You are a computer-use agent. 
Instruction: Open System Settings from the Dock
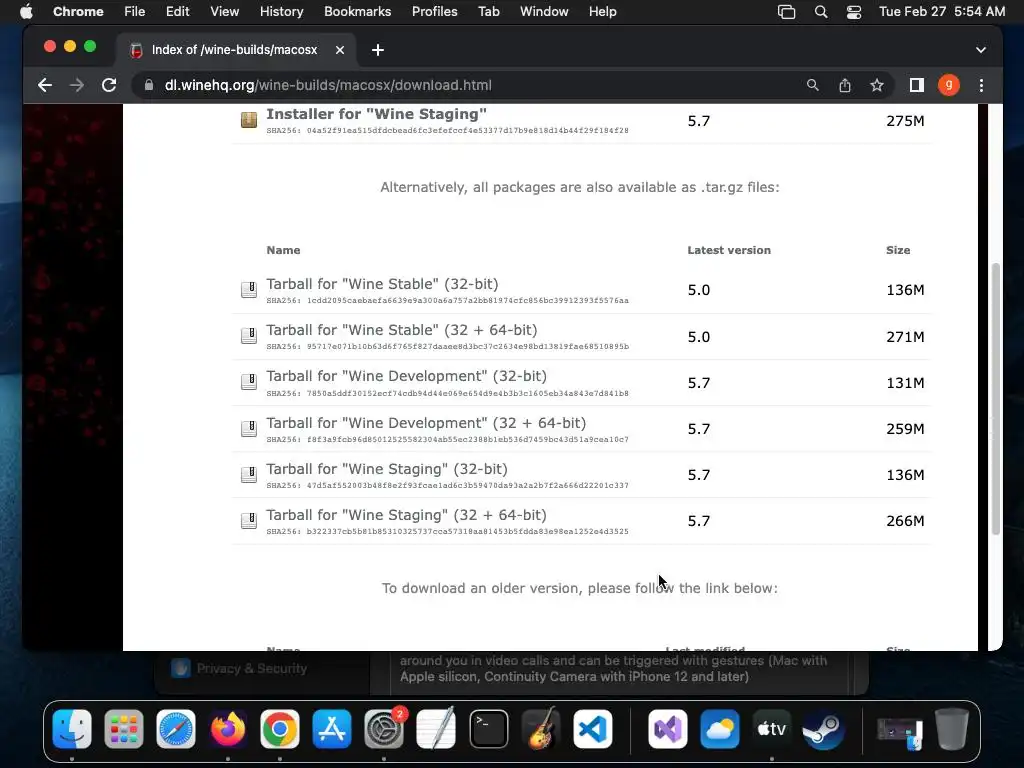tap(384, 729)
